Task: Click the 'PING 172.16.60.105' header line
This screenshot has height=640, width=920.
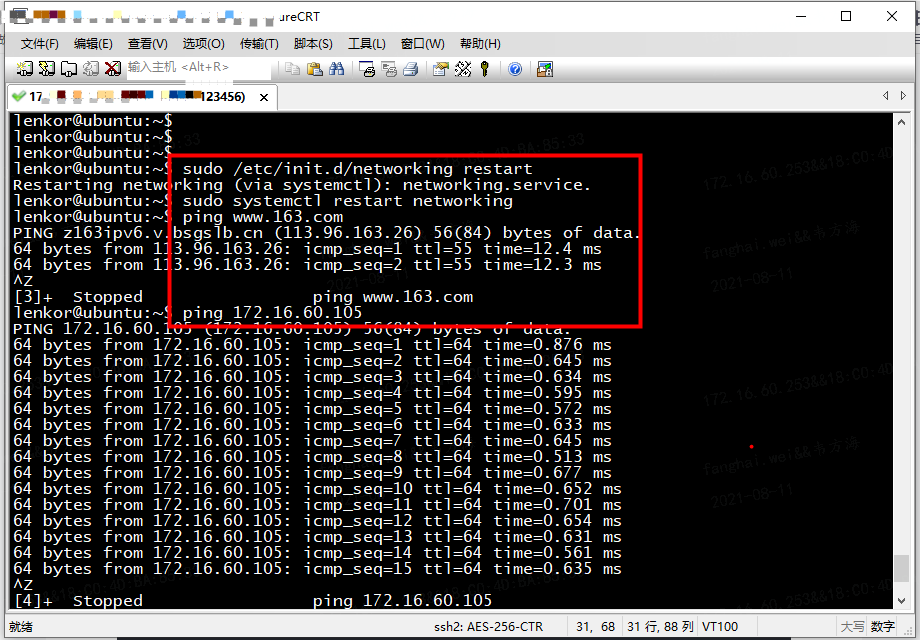Action: pyautogui.click(x=292, y=329)
